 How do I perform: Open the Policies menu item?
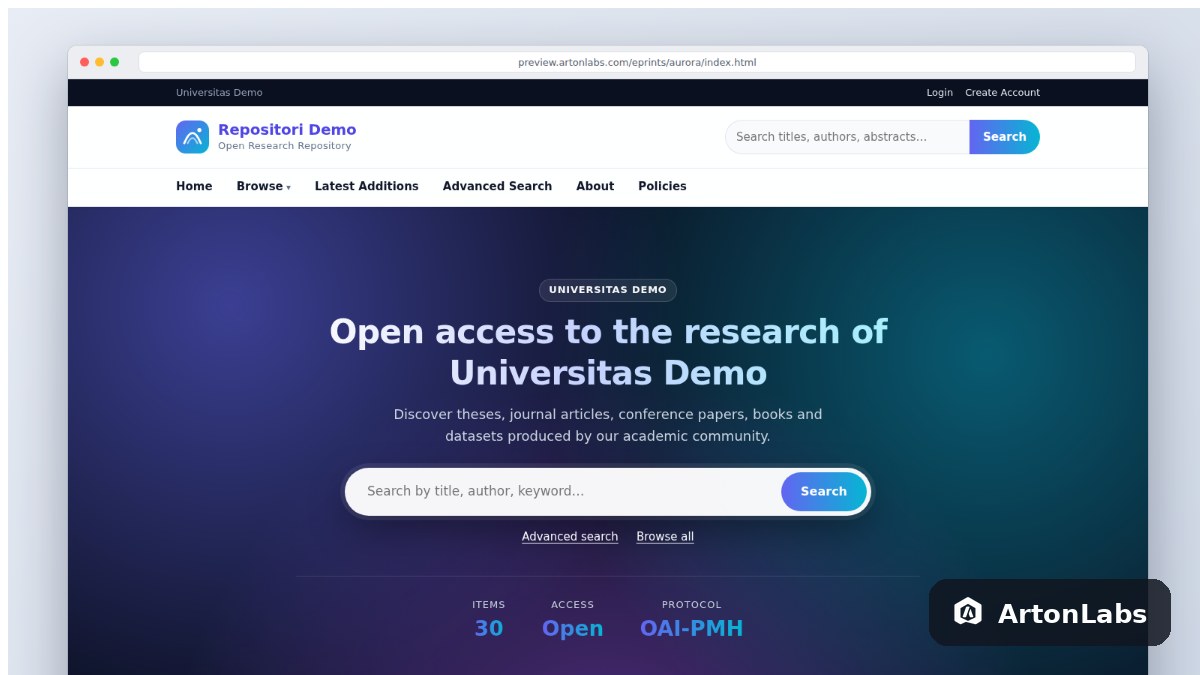tap(662, 186)
